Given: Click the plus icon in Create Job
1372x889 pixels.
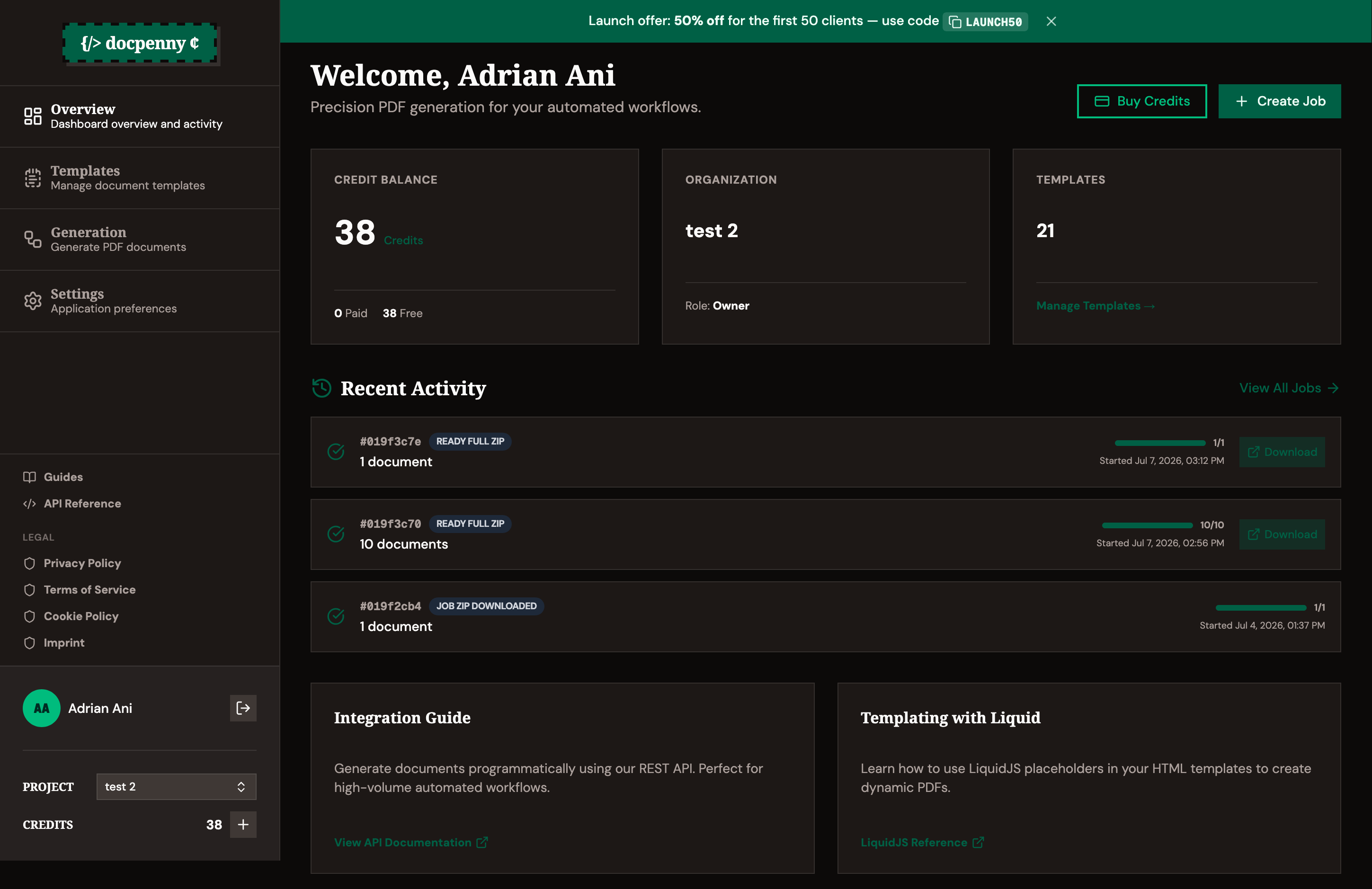Looking at the screenshot, I should click(x=1242, y=101).
